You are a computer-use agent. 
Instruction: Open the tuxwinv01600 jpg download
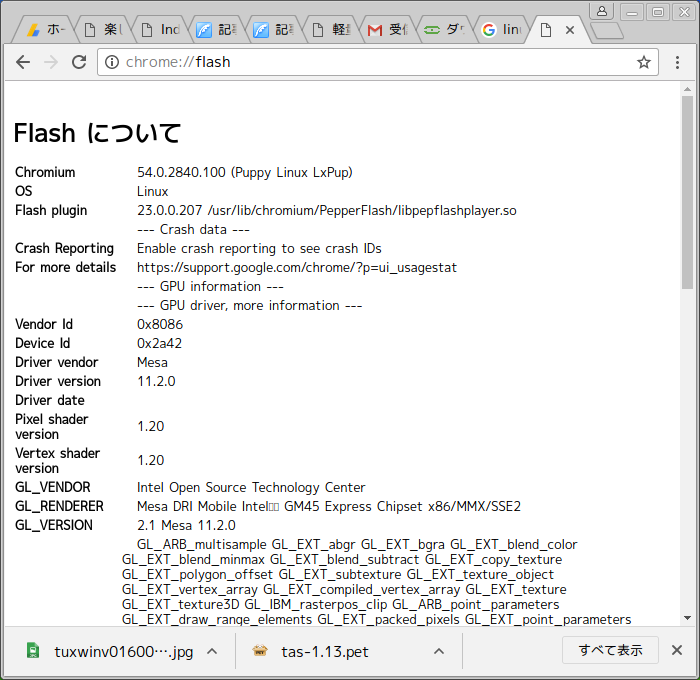[x=109, y=651]
